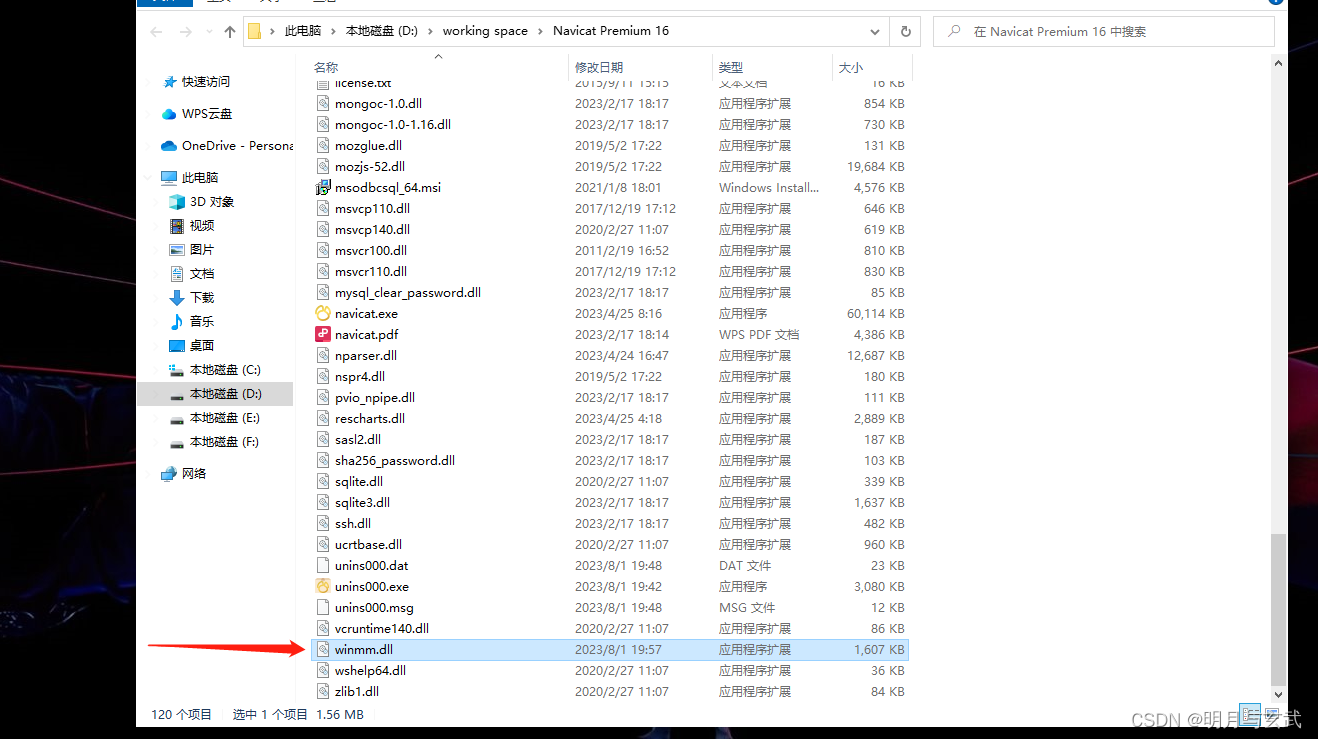Click the unins000.exe file icon
This screenshot has width=1318, height=739.
point(323,587)
